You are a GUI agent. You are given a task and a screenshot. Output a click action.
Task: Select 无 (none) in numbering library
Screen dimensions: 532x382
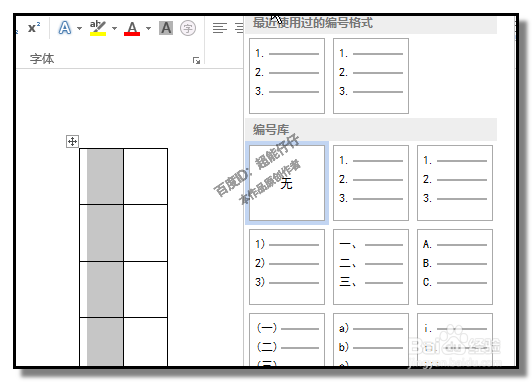click(x=287, y=183)
